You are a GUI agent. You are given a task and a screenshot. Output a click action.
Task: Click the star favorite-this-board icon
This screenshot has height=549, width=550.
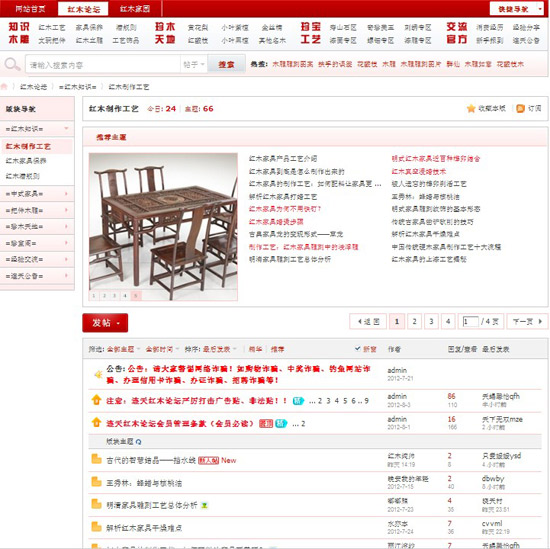pyautogui.click(x=471, y=108)
